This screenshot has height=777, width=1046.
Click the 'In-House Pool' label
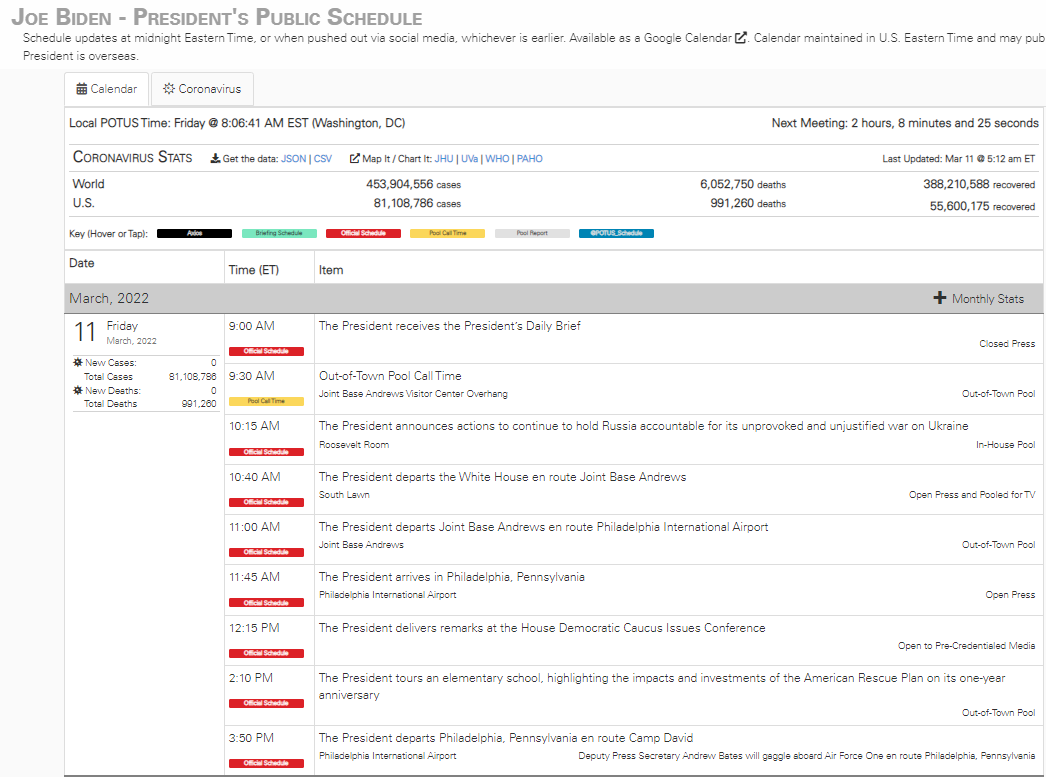pos(1006,445)
